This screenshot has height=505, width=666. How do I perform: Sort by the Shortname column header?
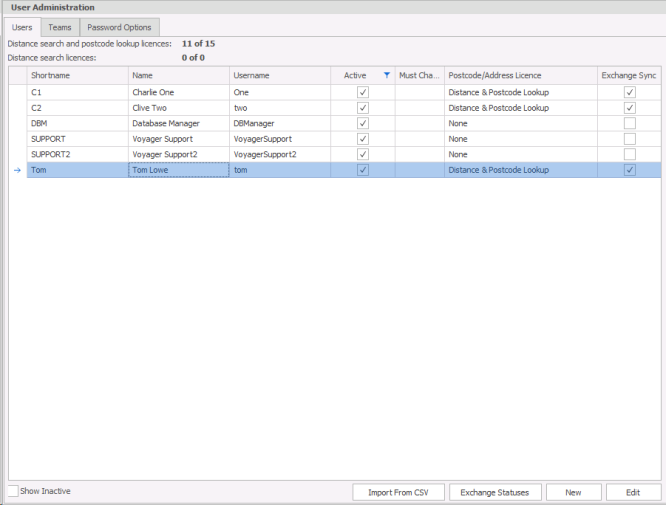(x=77, y=75)
